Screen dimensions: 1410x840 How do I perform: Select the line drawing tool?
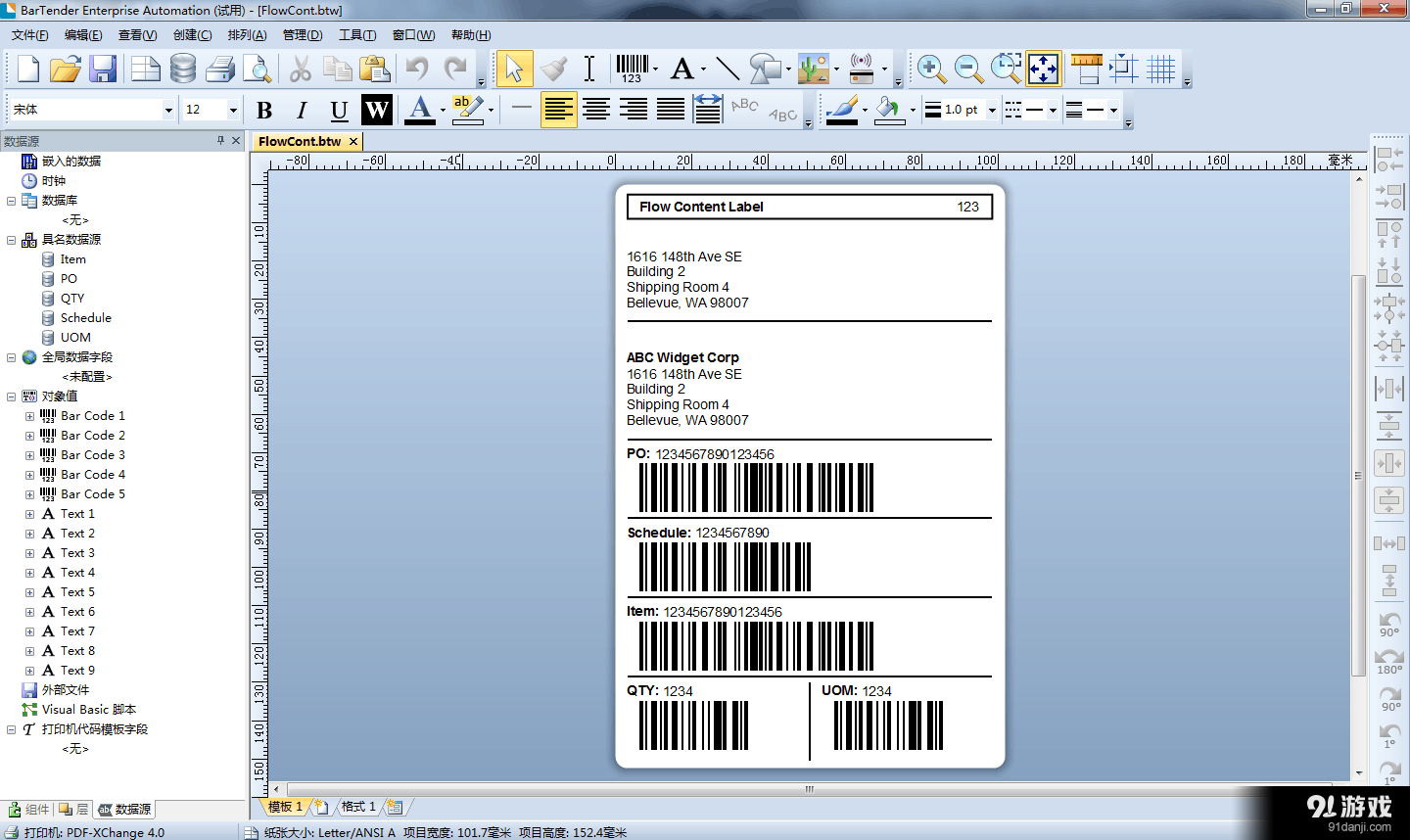tap(728, 69)
